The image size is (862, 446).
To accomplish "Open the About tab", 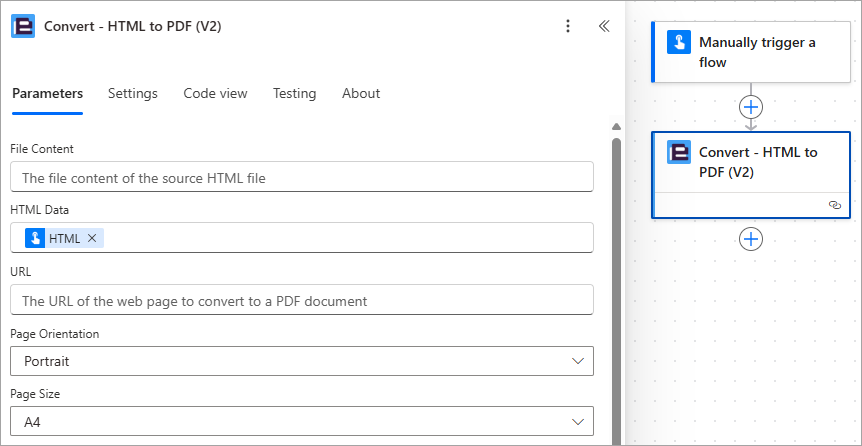I will [x=361, y=93].
